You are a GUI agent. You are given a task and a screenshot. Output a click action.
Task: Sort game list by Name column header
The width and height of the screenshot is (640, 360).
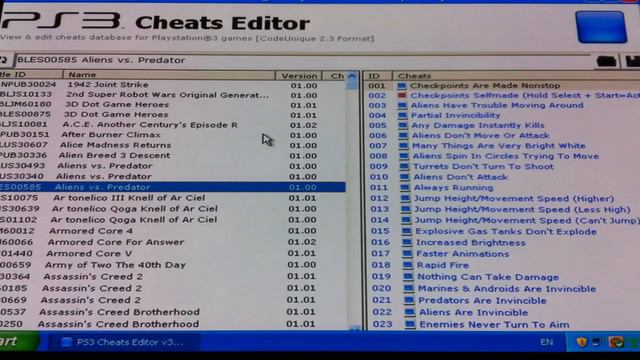169,75
